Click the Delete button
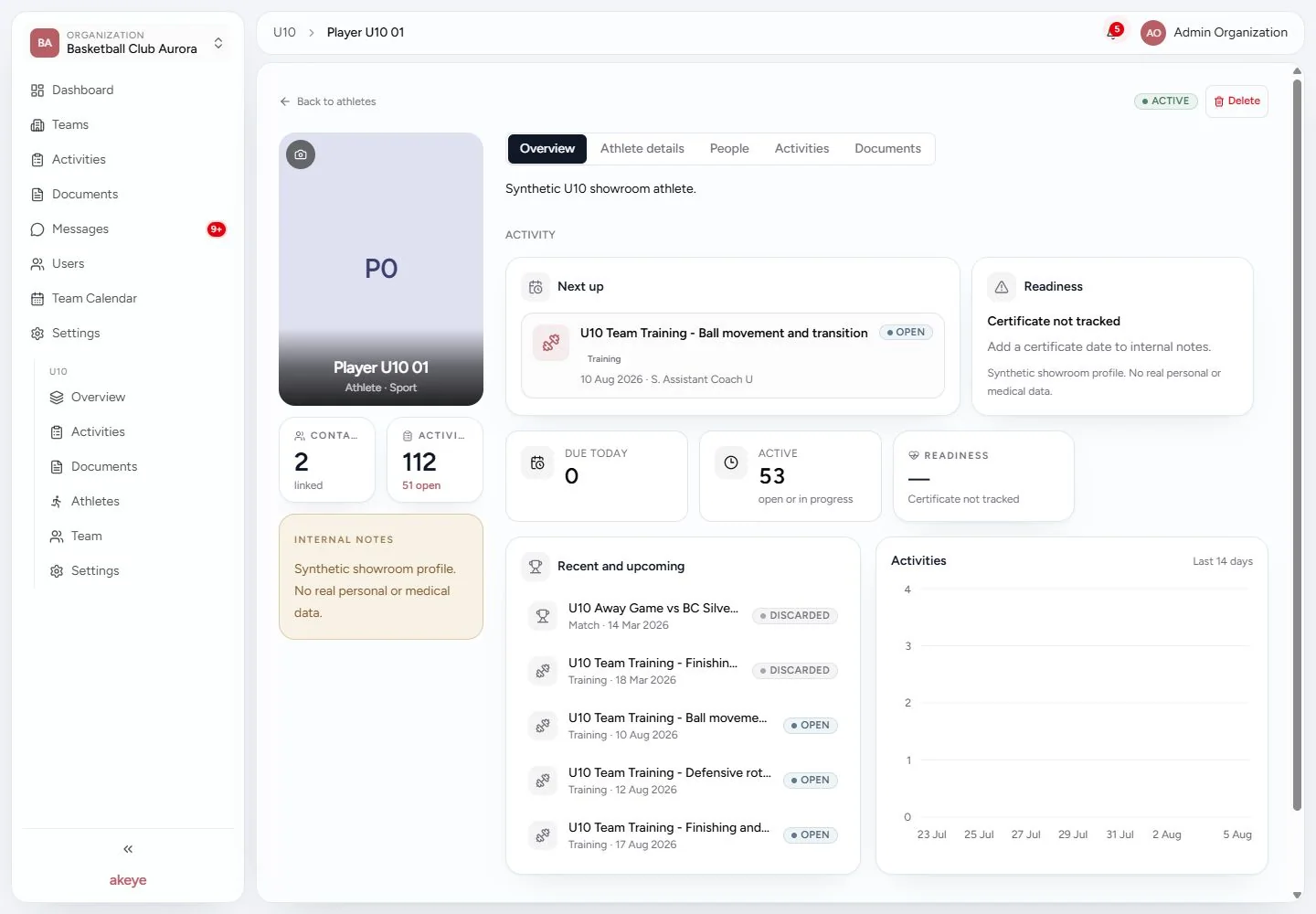 pyautogui.click(x=1236, y=101)
